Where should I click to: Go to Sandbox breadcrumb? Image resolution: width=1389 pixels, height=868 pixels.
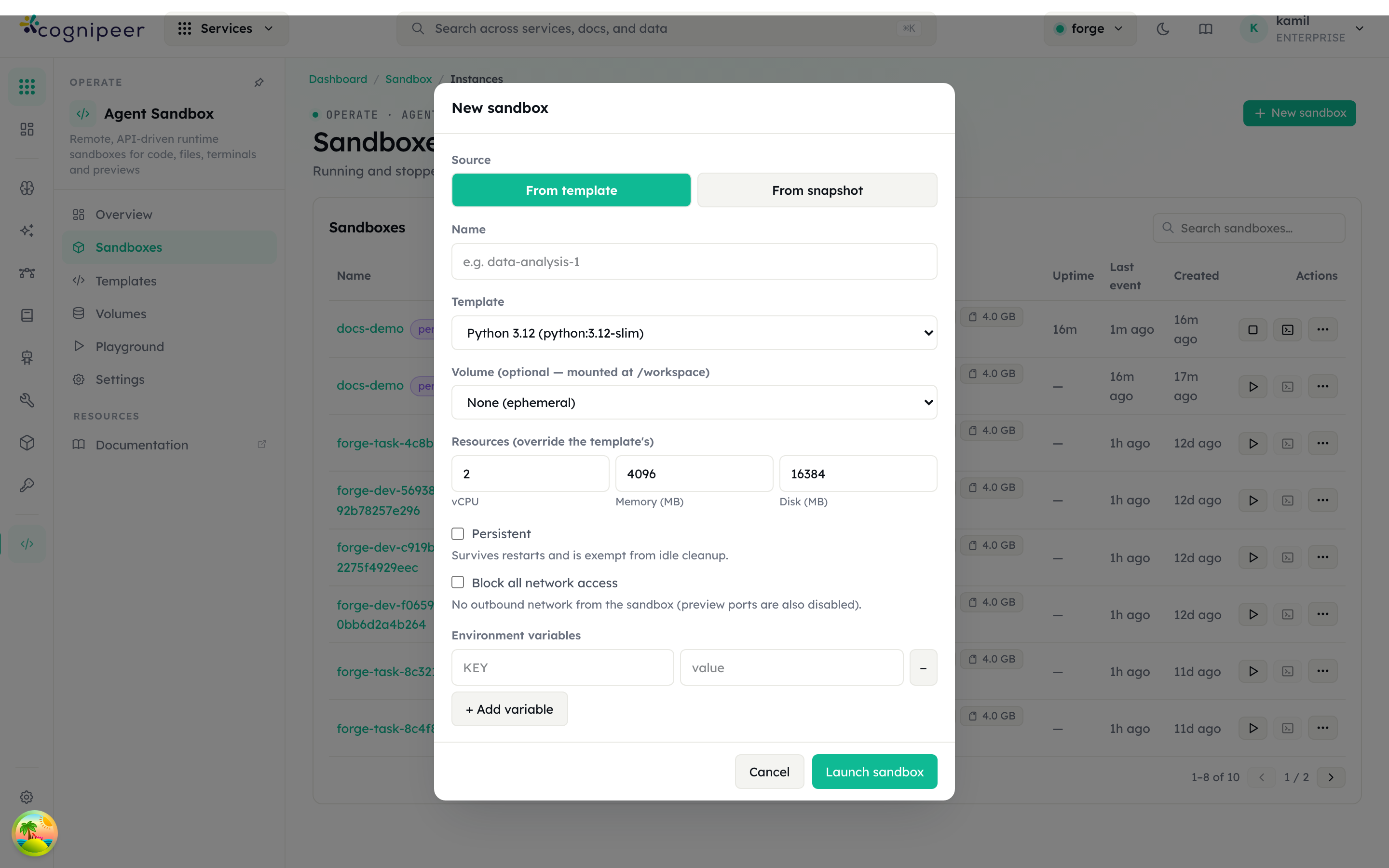point(408,79)
